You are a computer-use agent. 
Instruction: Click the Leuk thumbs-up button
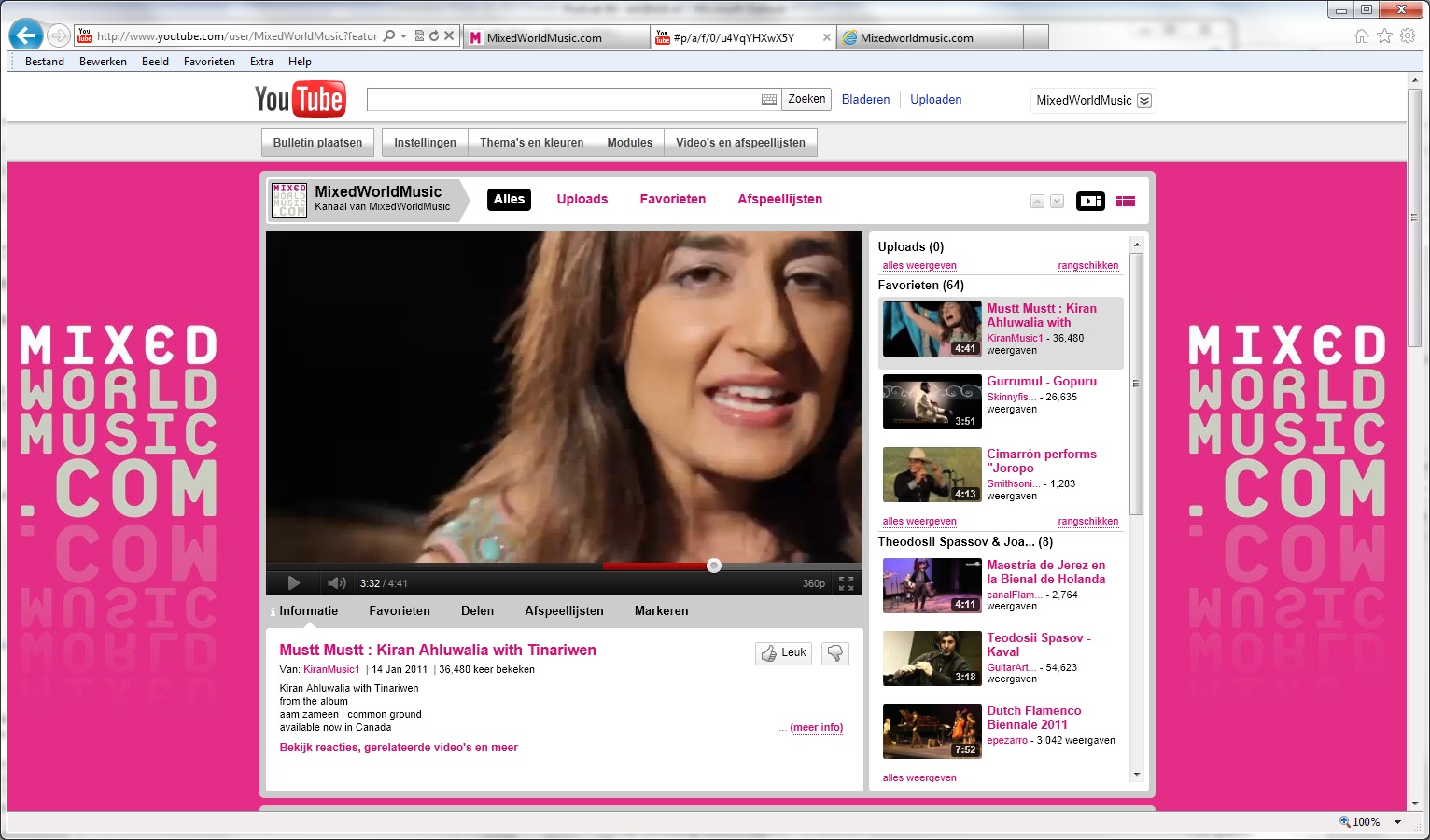783,653
